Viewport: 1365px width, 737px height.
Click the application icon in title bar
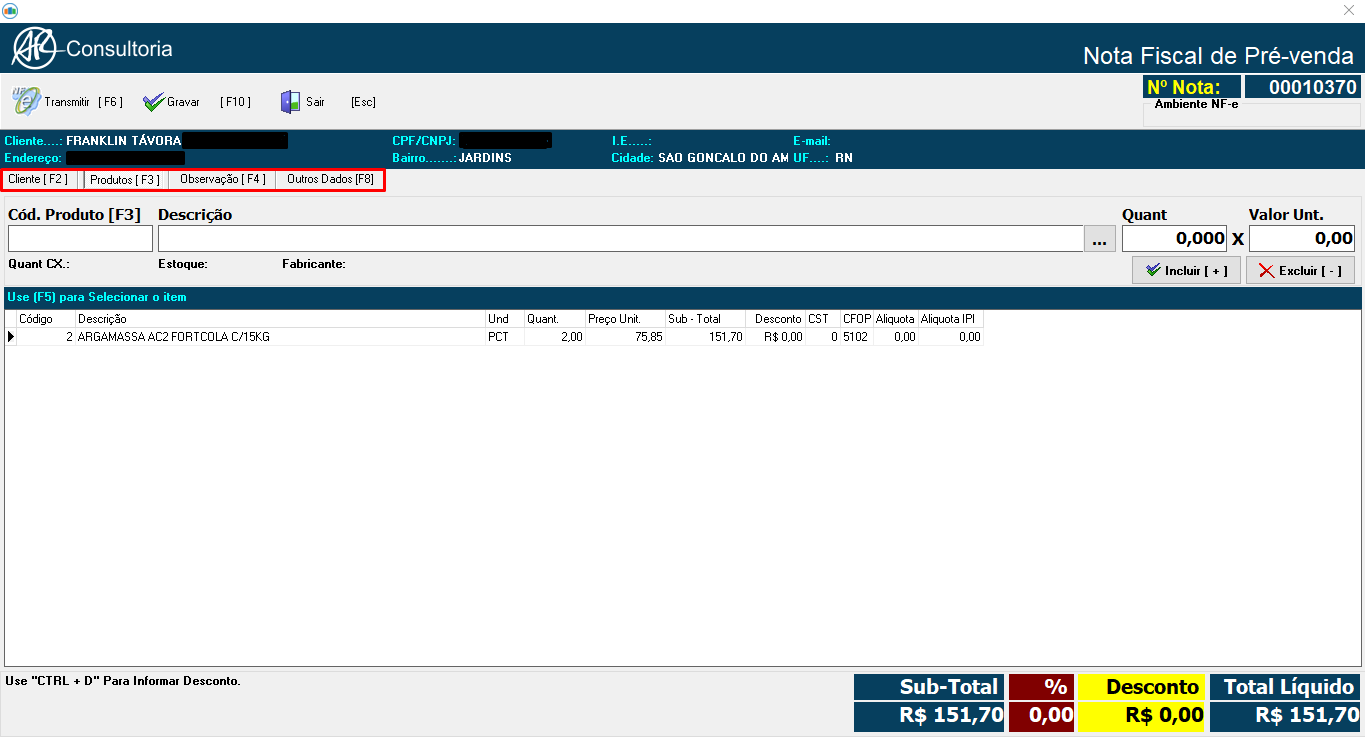(9, 9)
